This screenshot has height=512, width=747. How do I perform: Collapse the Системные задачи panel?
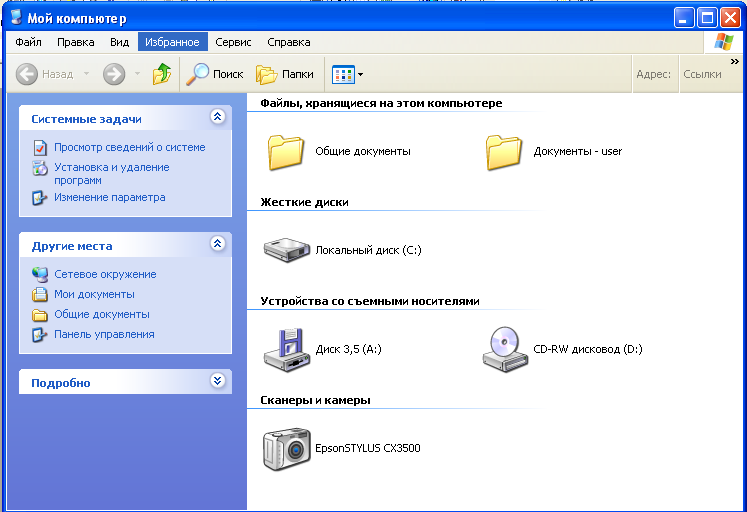pos(218,117)
